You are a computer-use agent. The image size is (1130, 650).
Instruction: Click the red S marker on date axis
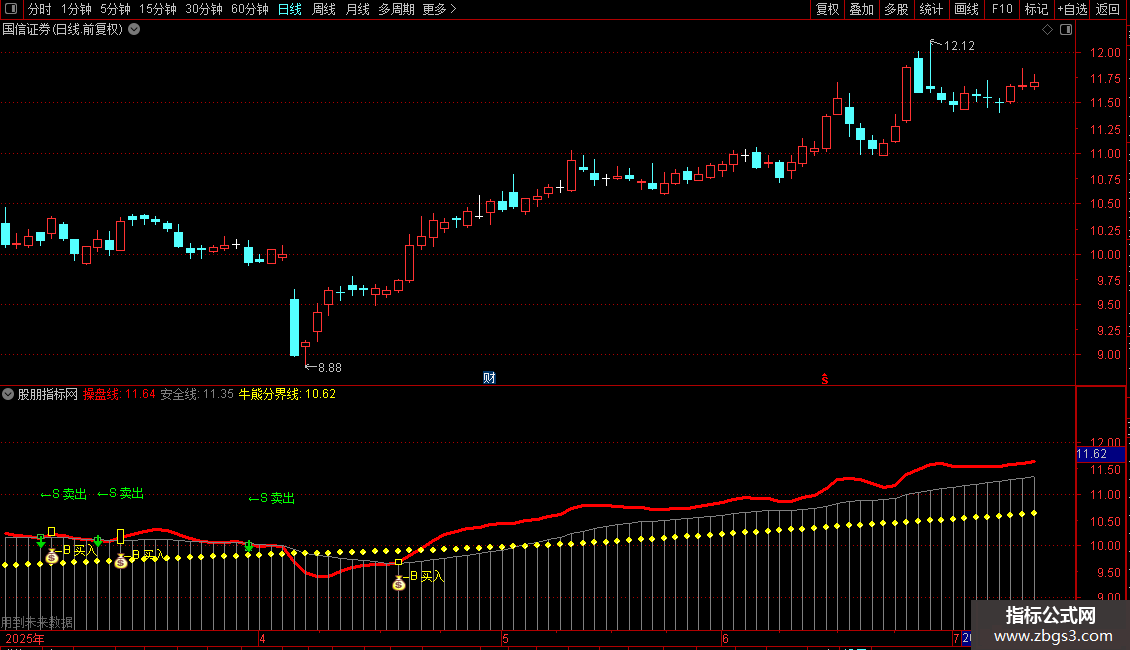(824, 379)
